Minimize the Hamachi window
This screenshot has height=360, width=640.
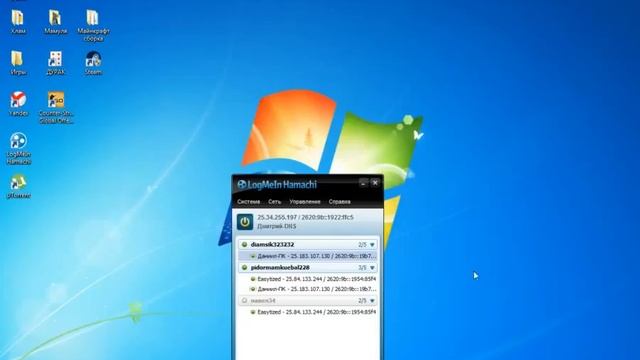pos(363,183)
